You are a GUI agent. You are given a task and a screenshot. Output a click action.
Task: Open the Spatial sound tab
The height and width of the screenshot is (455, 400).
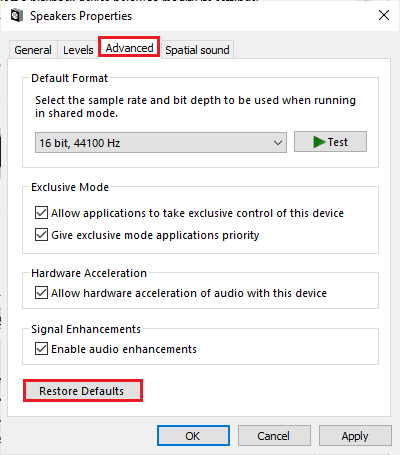pyautogui.click(x=197, y=50)
